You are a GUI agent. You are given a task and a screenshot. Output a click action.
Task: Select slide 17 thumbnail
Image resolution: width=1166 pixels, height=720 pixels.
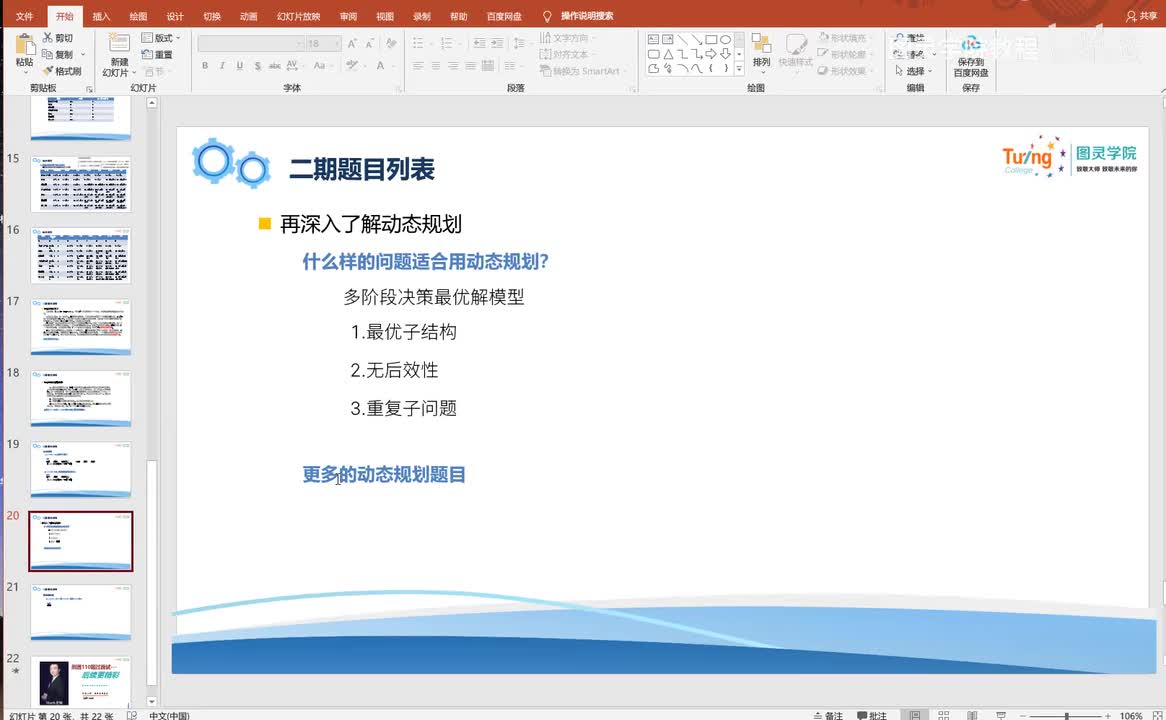coord(81,327)
